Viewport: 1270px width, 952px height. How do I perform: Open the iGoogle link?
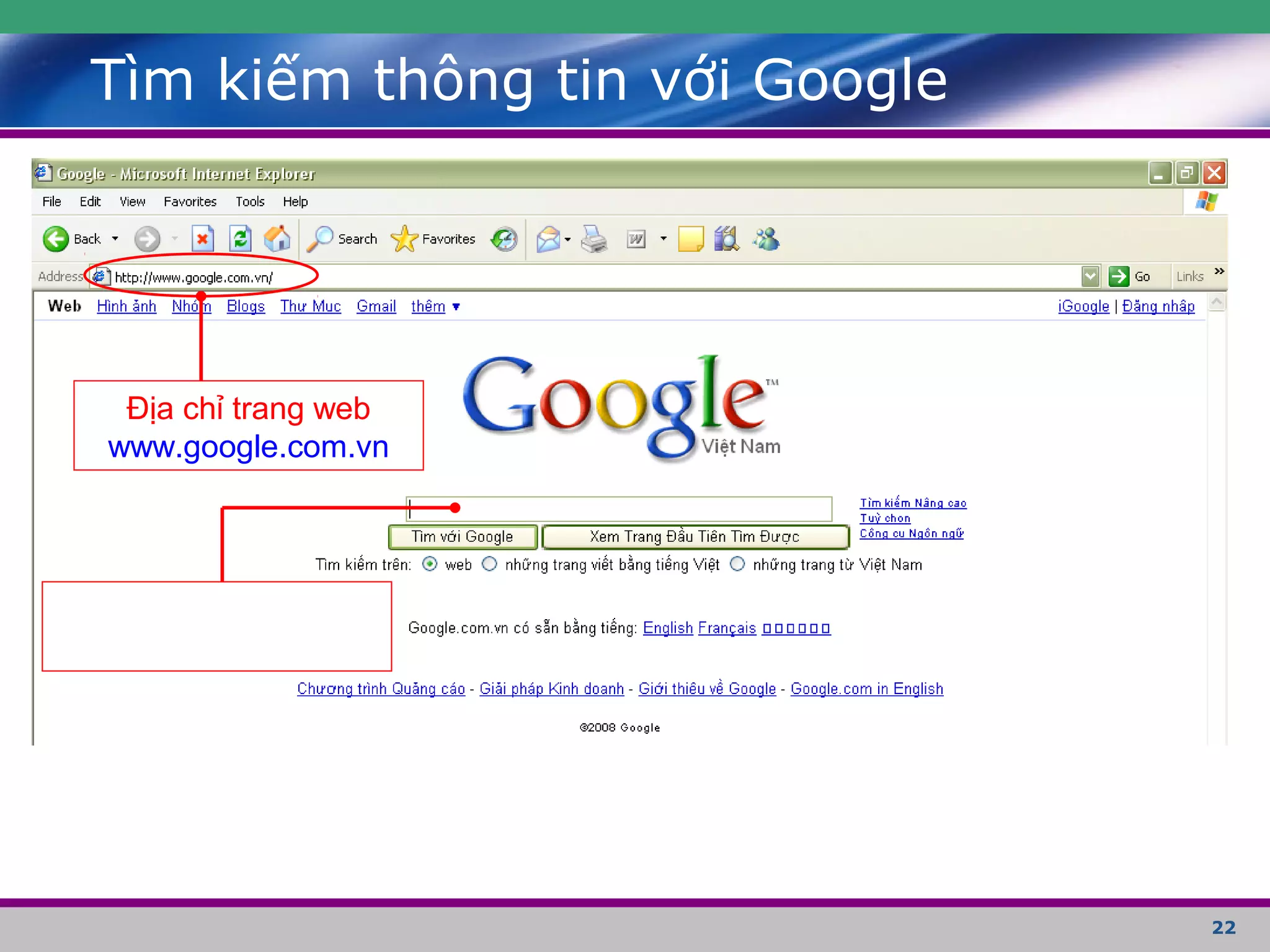click(x=1083, y=306)
